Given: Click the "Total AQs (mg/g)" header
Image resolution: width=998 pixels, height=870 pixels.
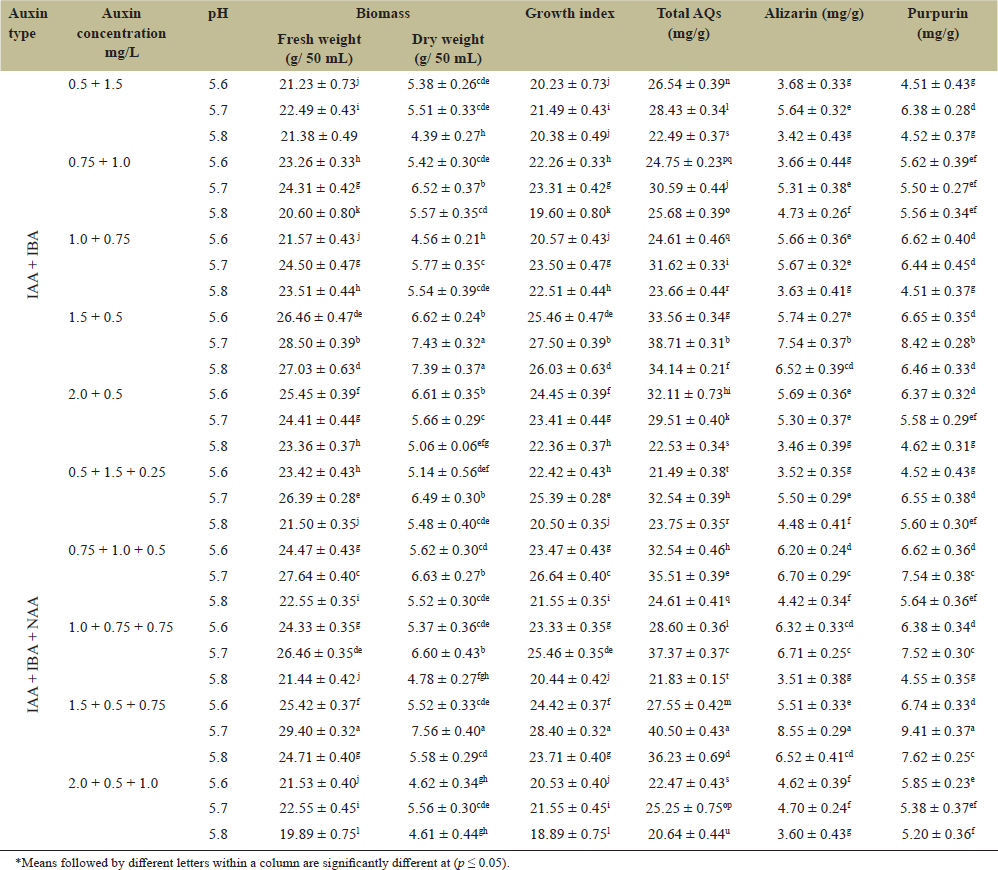Looking at the screenshot, I should pyautogui.click(x=688, y=24).
